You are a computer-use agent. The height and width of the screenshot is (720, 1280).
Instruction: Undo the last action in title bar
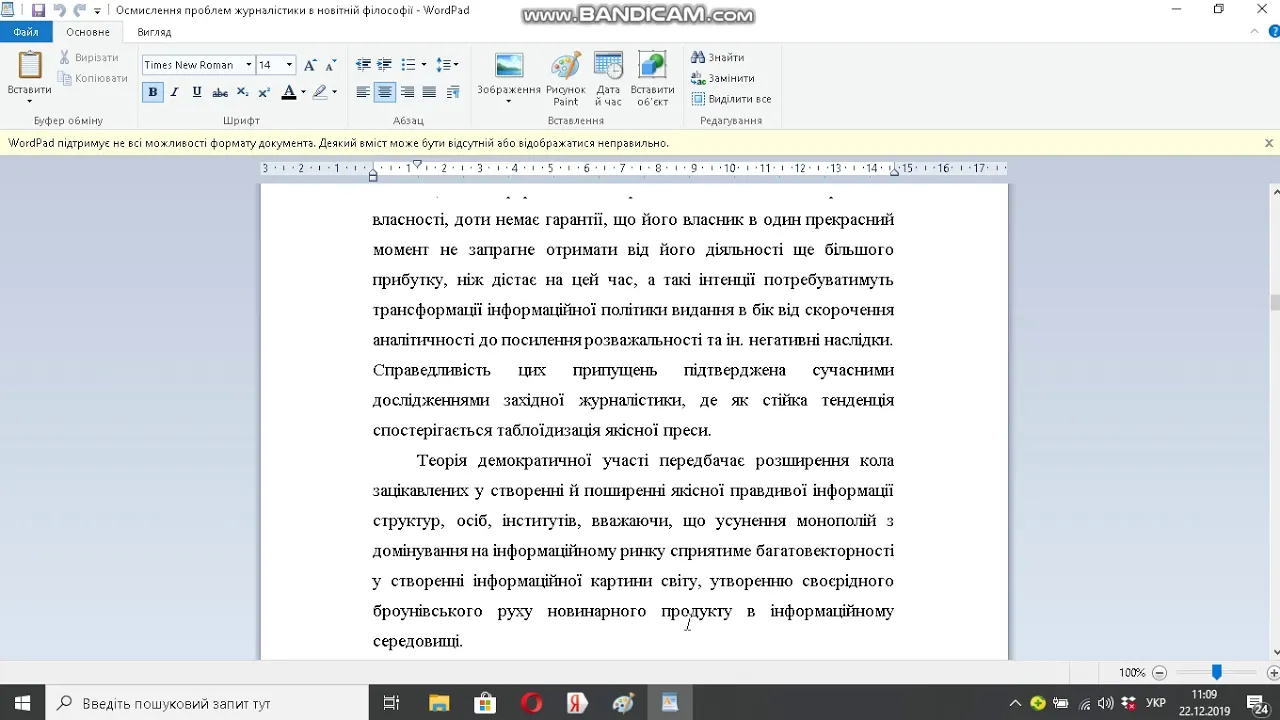[x=59, y=10]
